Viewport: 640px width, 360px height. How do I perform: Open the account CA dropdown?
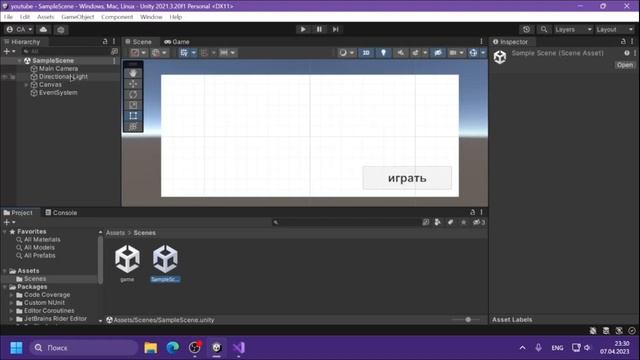[19, 29]
